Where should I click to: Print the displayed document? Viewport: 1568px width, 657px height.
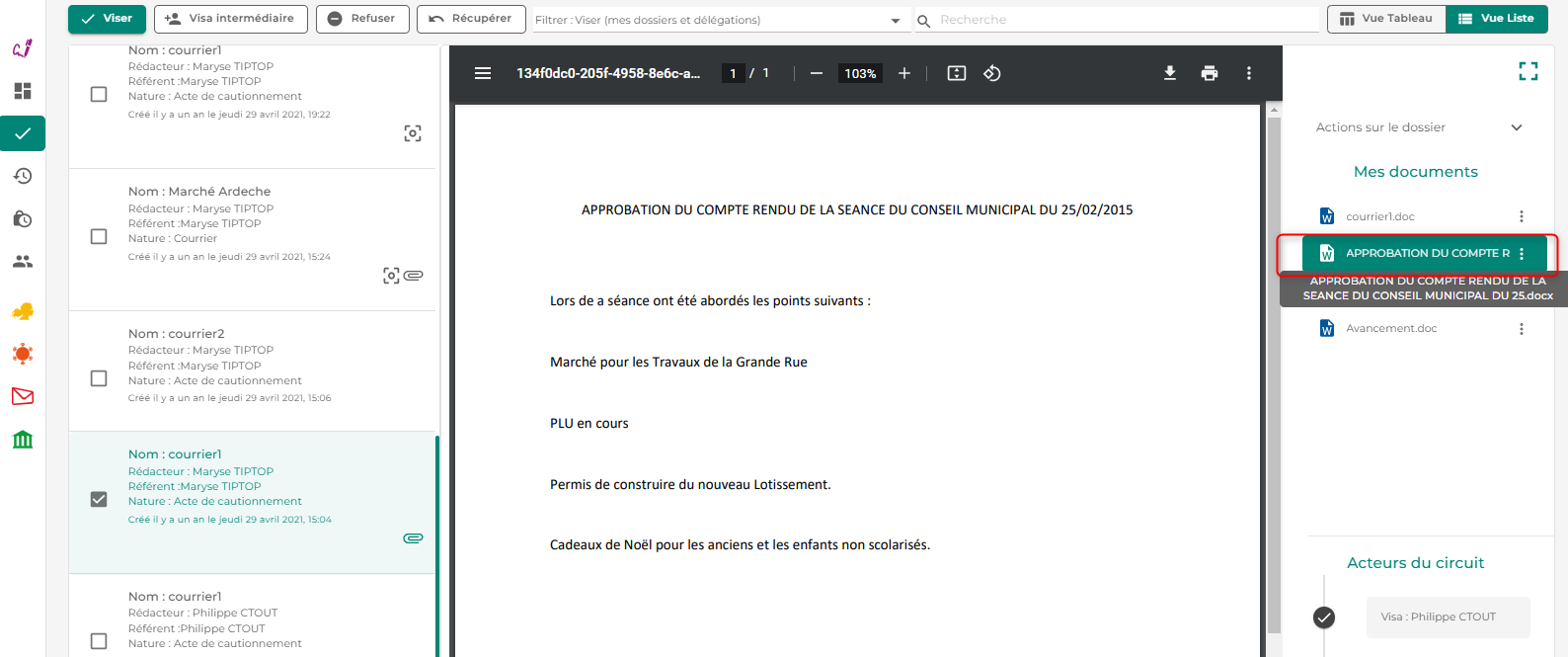(1209, 73)
